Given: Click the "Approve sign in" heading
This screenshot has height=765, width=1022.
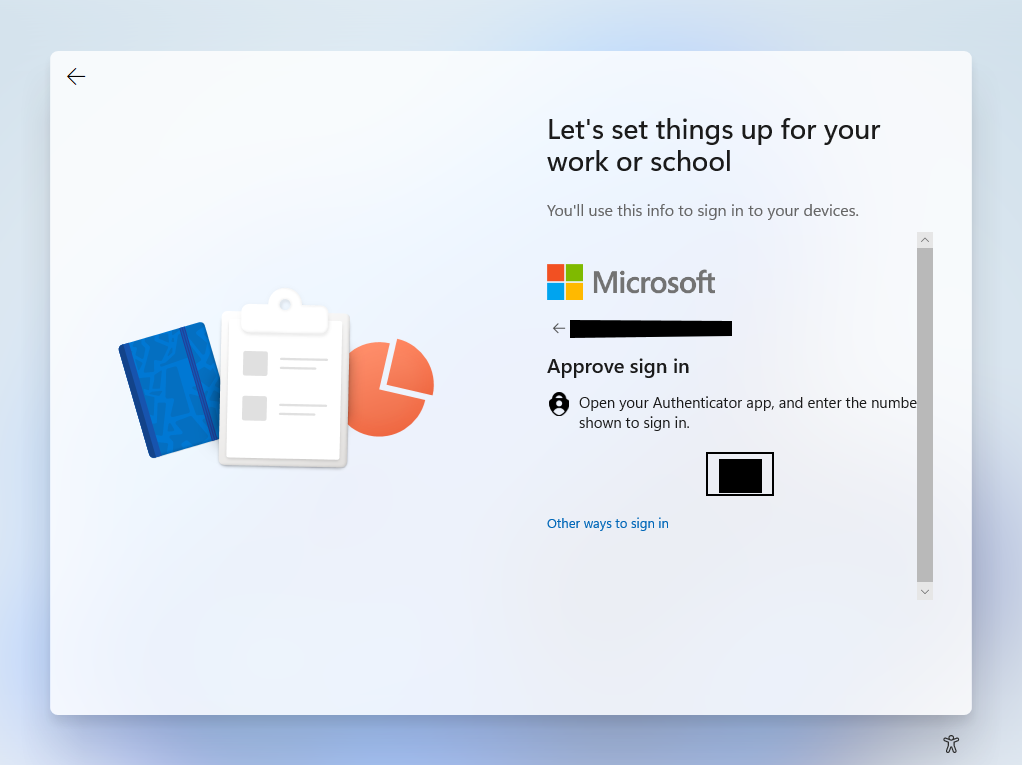Looking at the screenshot, I should click(618, 367).
